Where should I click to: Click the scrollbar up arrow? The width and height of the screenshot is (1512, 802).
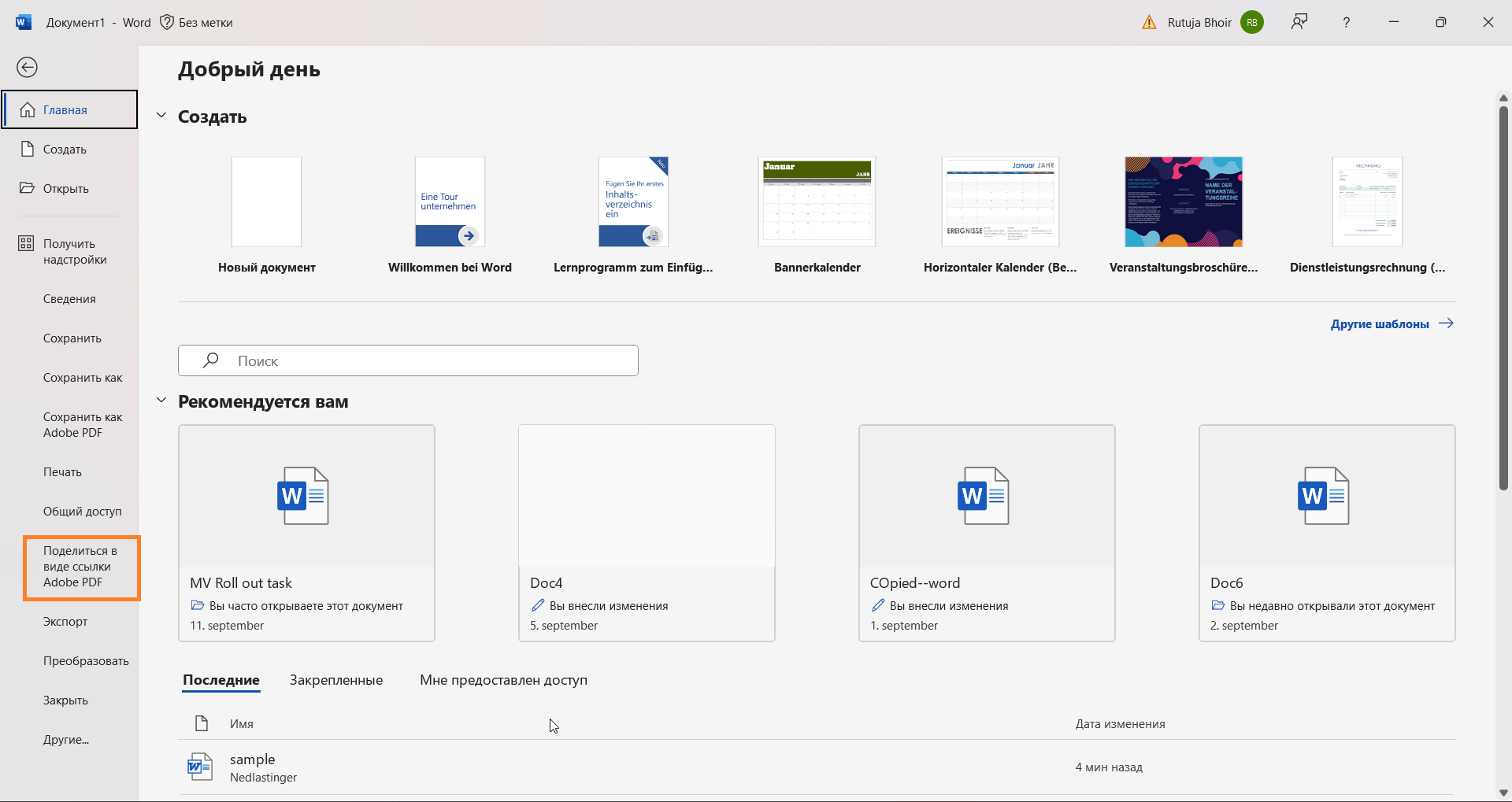point(1503,98)
